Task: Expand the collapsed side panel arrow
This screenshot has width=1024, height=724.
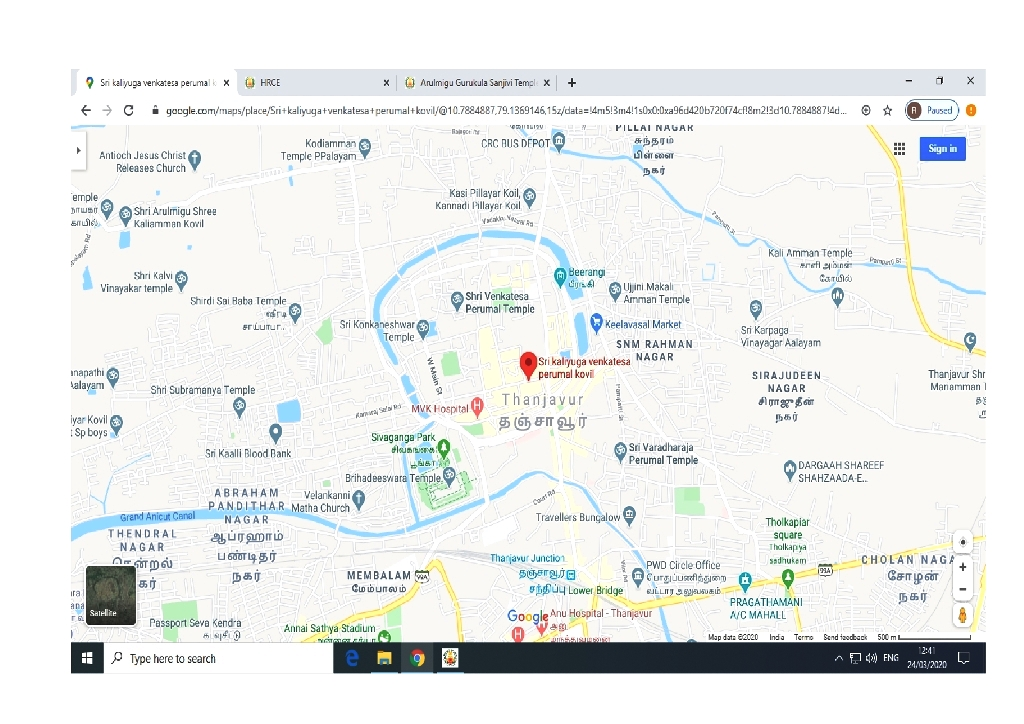Action: [79, 150]
